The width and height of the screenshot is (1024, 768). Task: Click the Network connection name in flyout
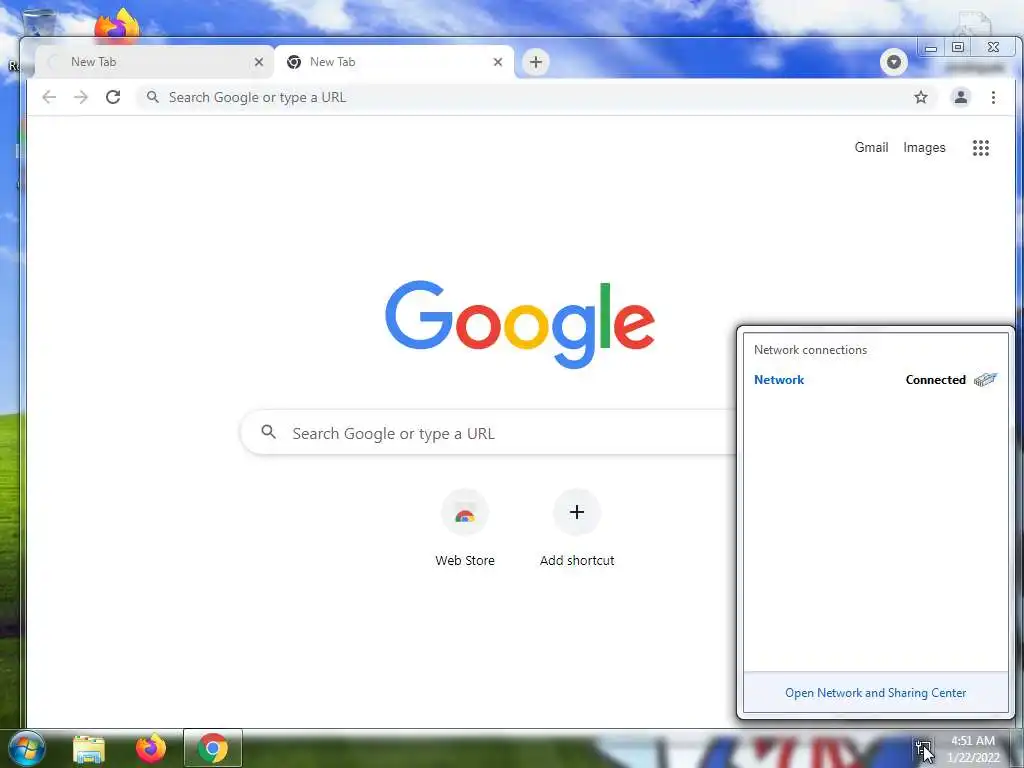(x=778, y=379)
